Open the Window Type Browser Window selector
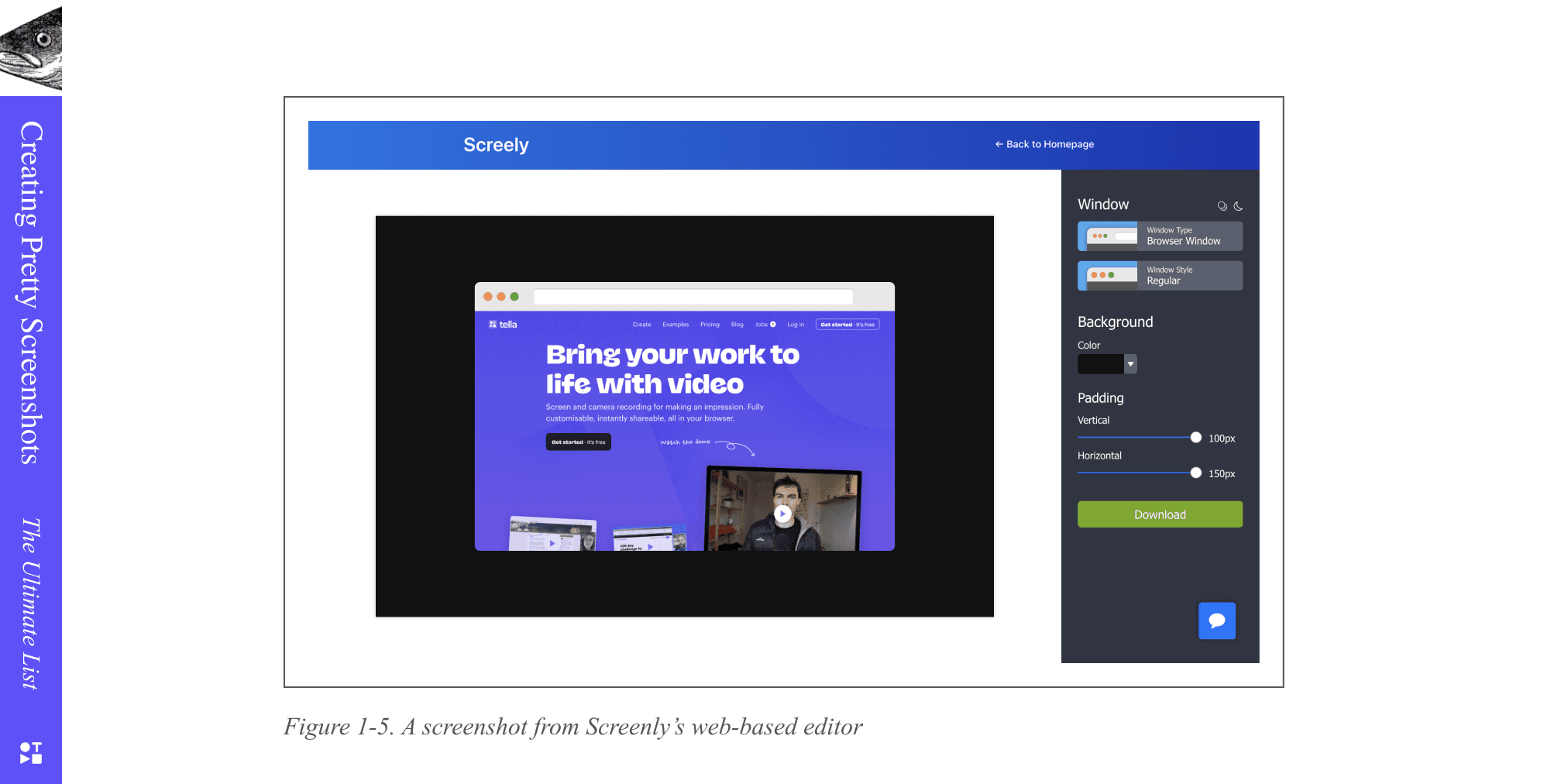Viewport: 1568px width, 784px height. click(1160, 236)
